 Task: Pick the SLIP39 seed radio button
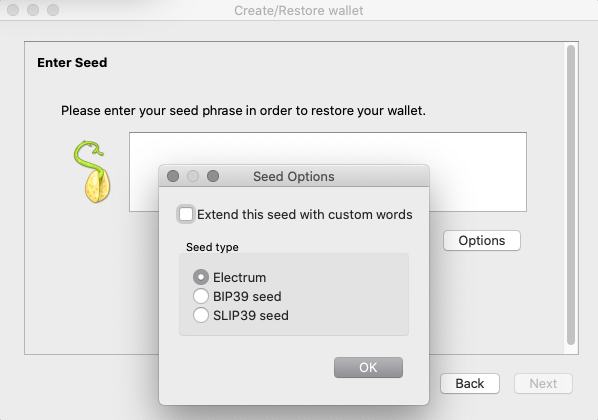tap(201, 315)
